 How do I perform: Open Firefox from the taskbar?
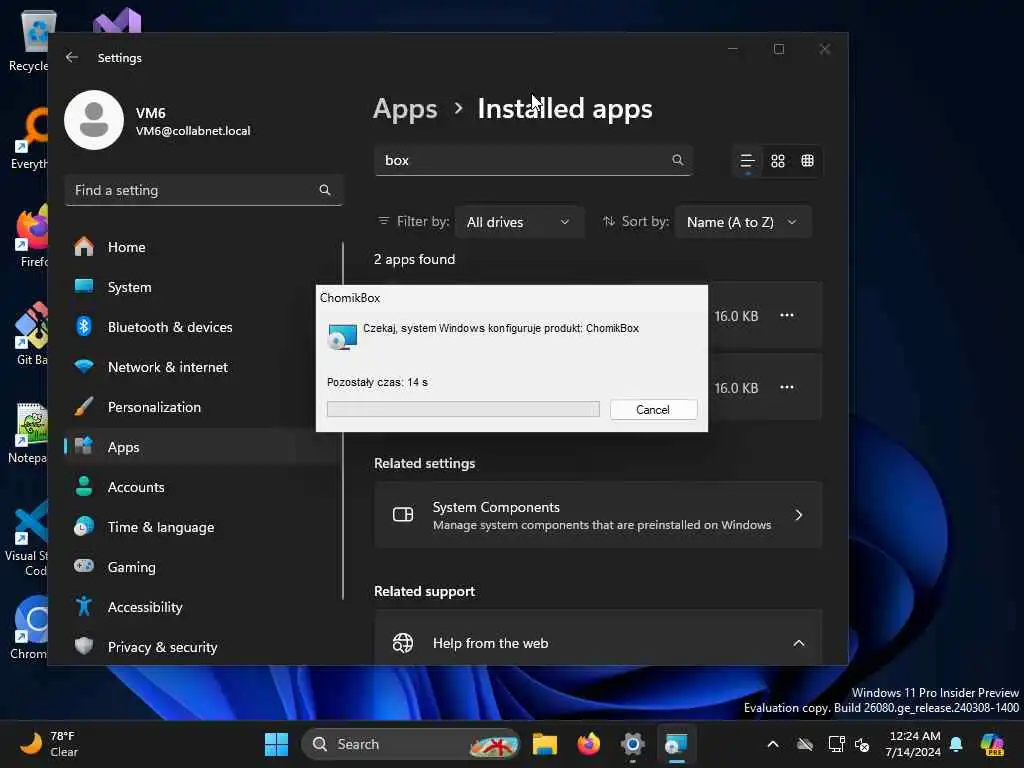[x=588, y=744]
